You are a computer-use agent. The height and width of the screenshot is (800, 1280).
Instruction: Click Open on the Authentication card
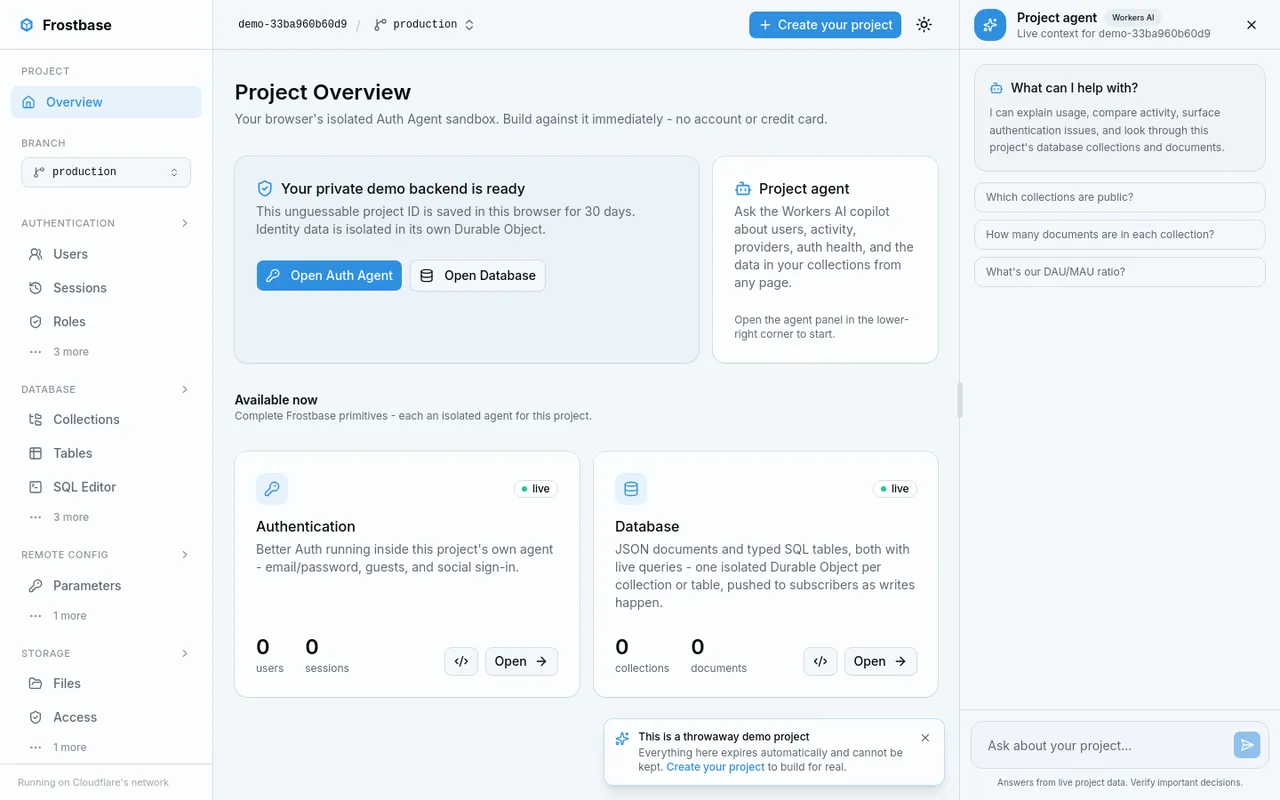click(521, 661)
